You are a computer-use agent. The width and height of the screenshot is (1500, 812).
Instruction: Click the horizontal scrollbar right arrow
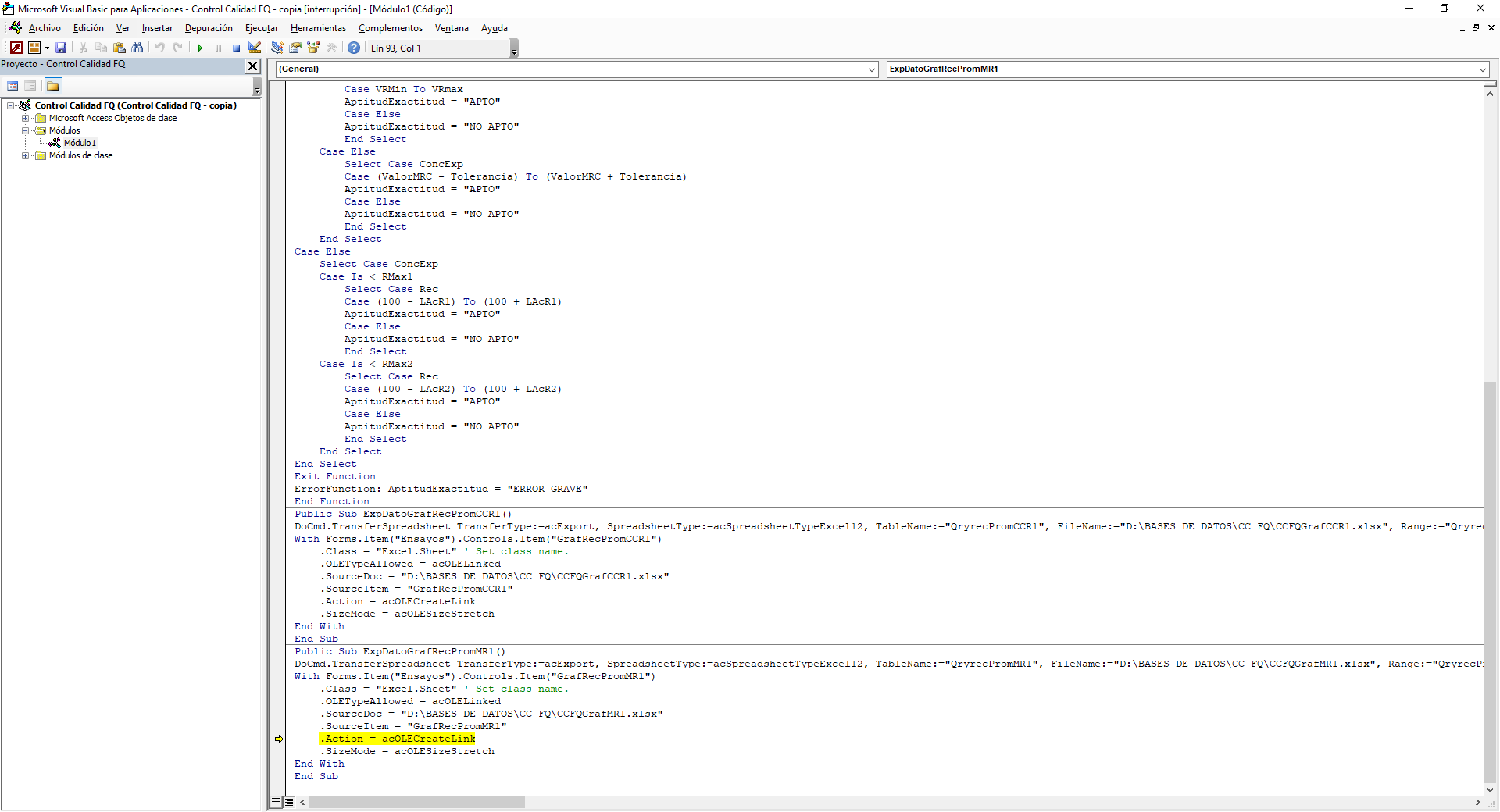click(x=1477, y=802)
